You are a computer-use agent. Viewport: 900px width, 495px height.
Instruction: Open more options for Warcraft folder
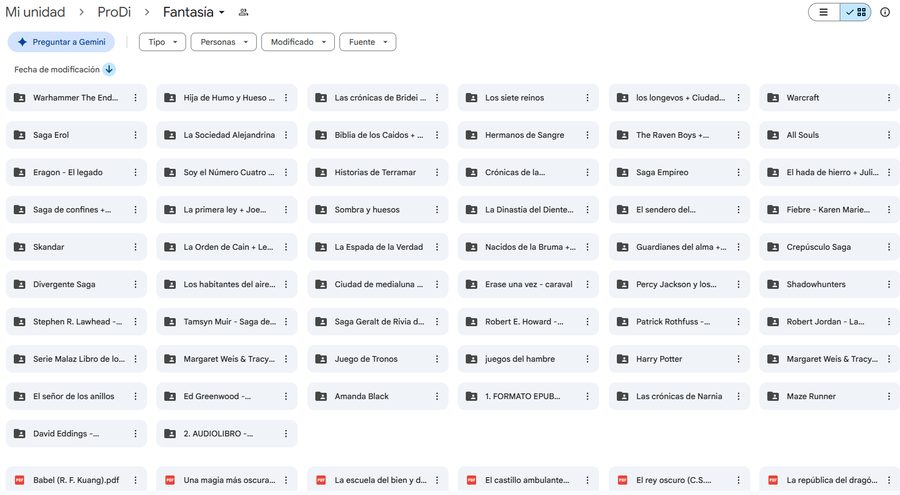pyautogui.click(x=889, y=98)
